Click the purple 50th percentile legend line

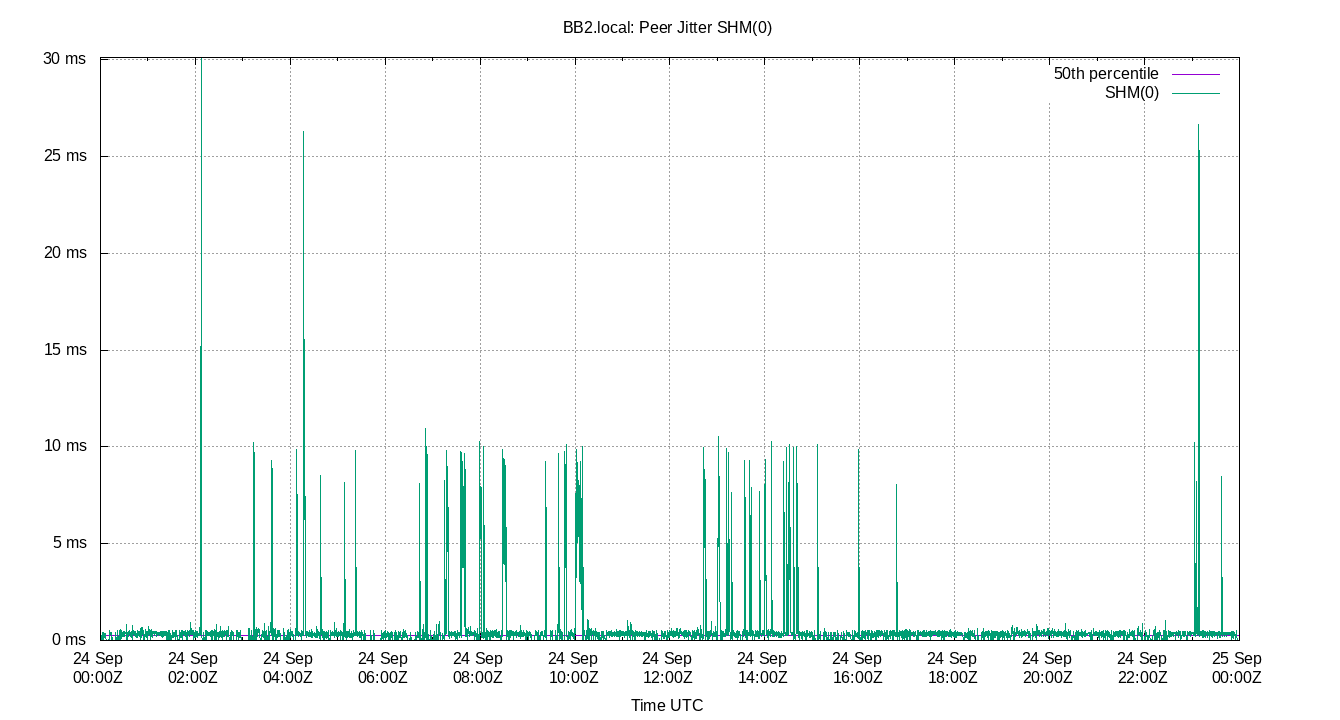point(1195,75)
